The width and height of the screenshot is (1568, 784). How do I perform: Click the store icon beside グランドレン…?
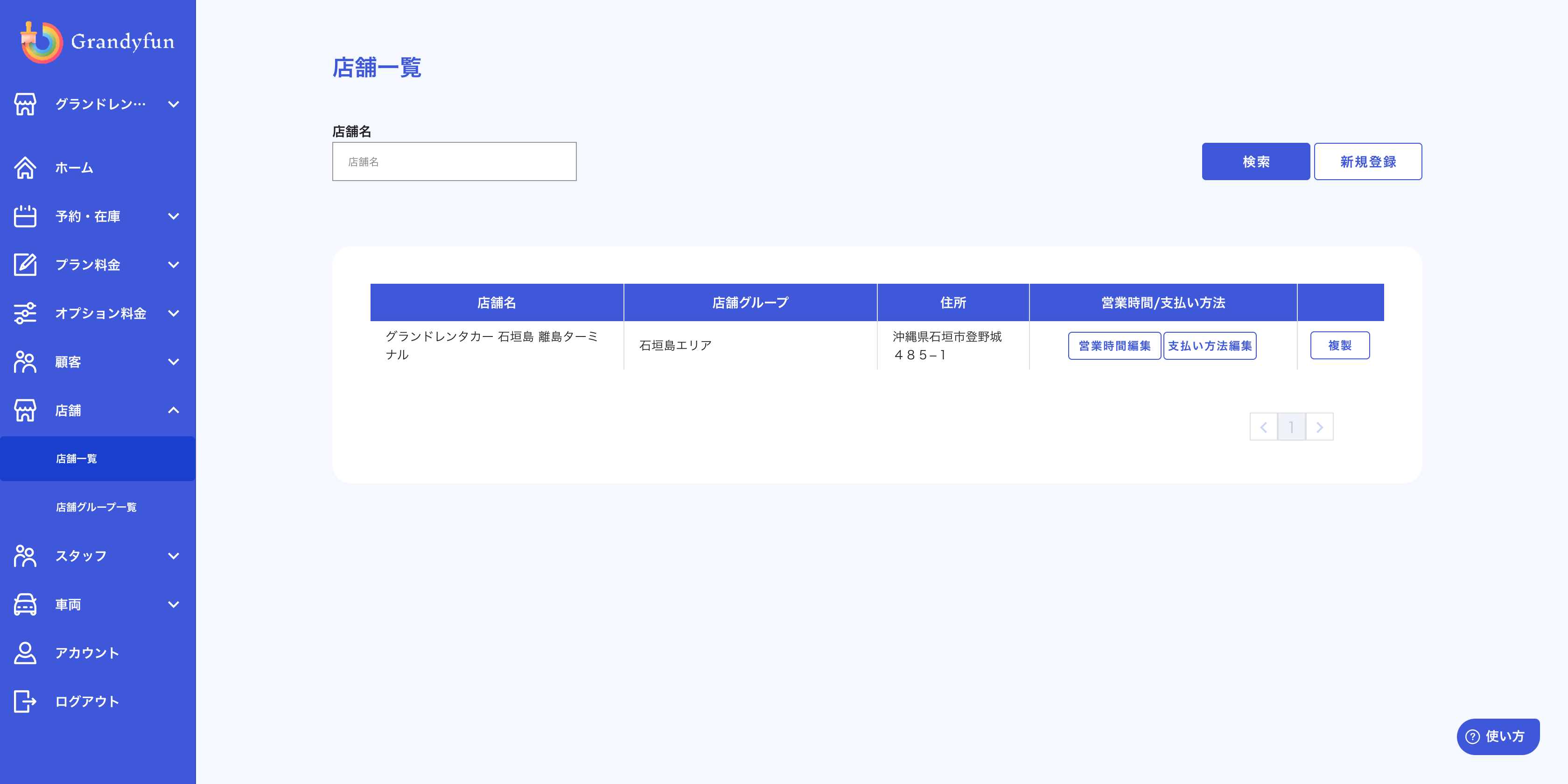coord(25,104)
